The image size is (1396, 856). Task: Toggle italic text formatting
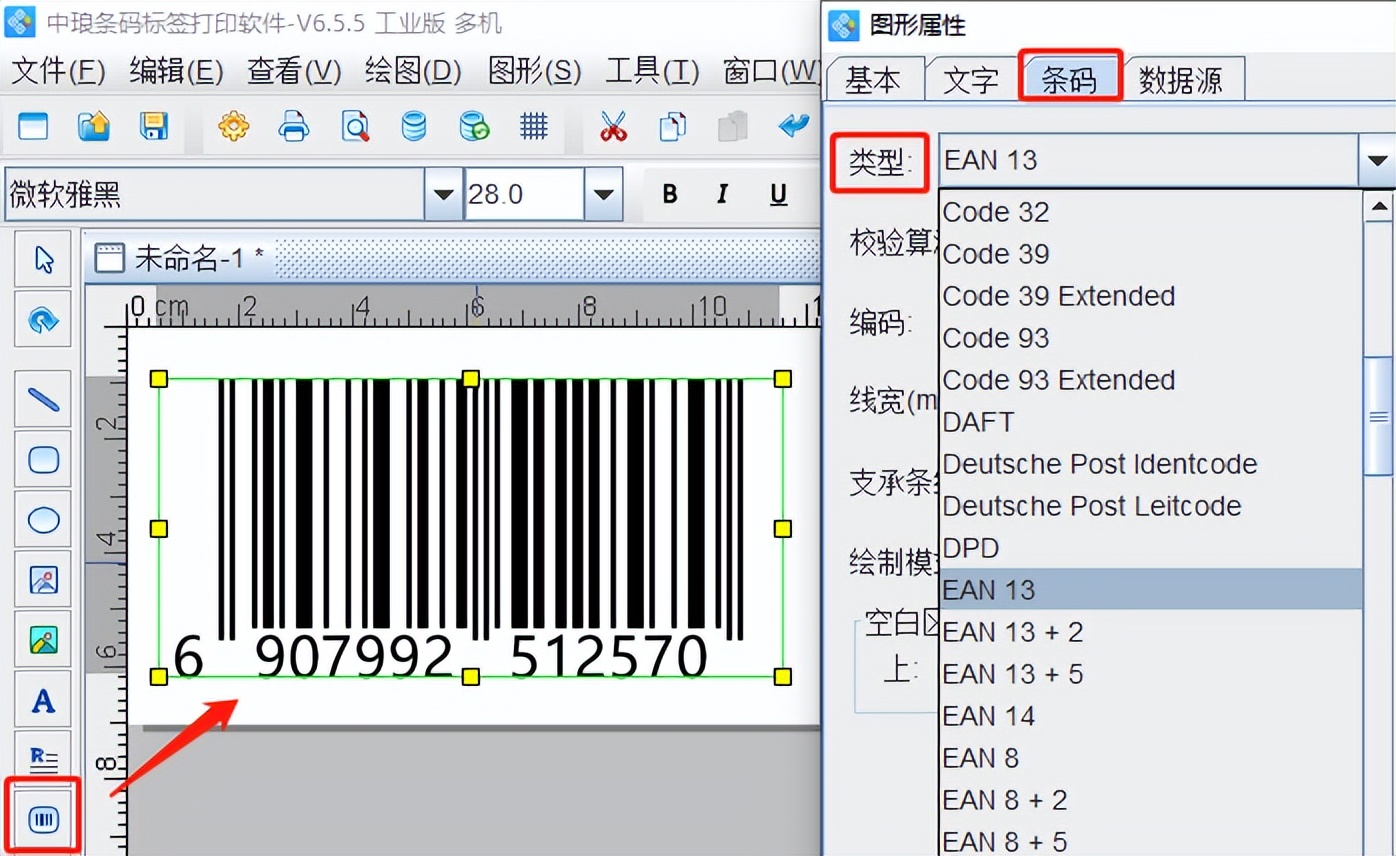tap(722, 194)
